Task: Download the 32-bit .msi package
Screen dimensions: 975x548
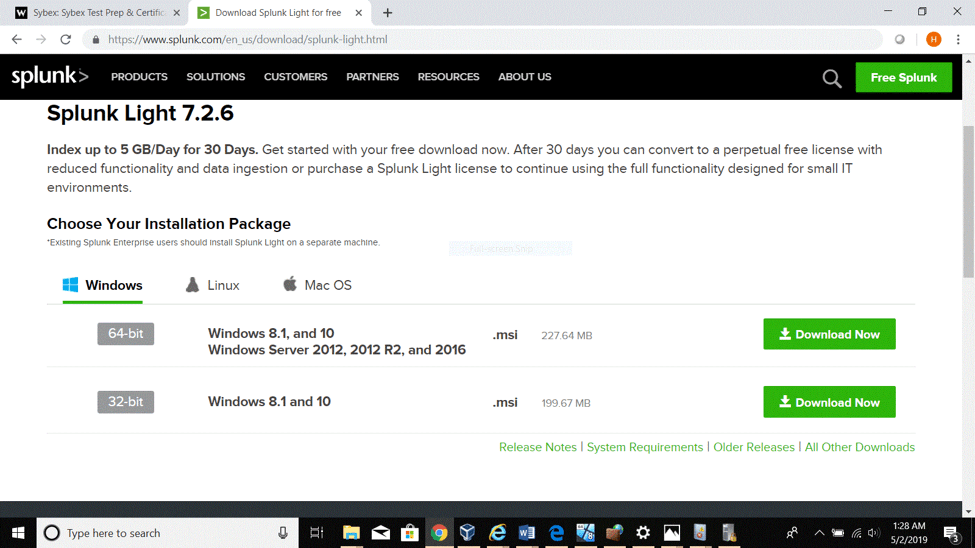Action: tap(829, 402)
